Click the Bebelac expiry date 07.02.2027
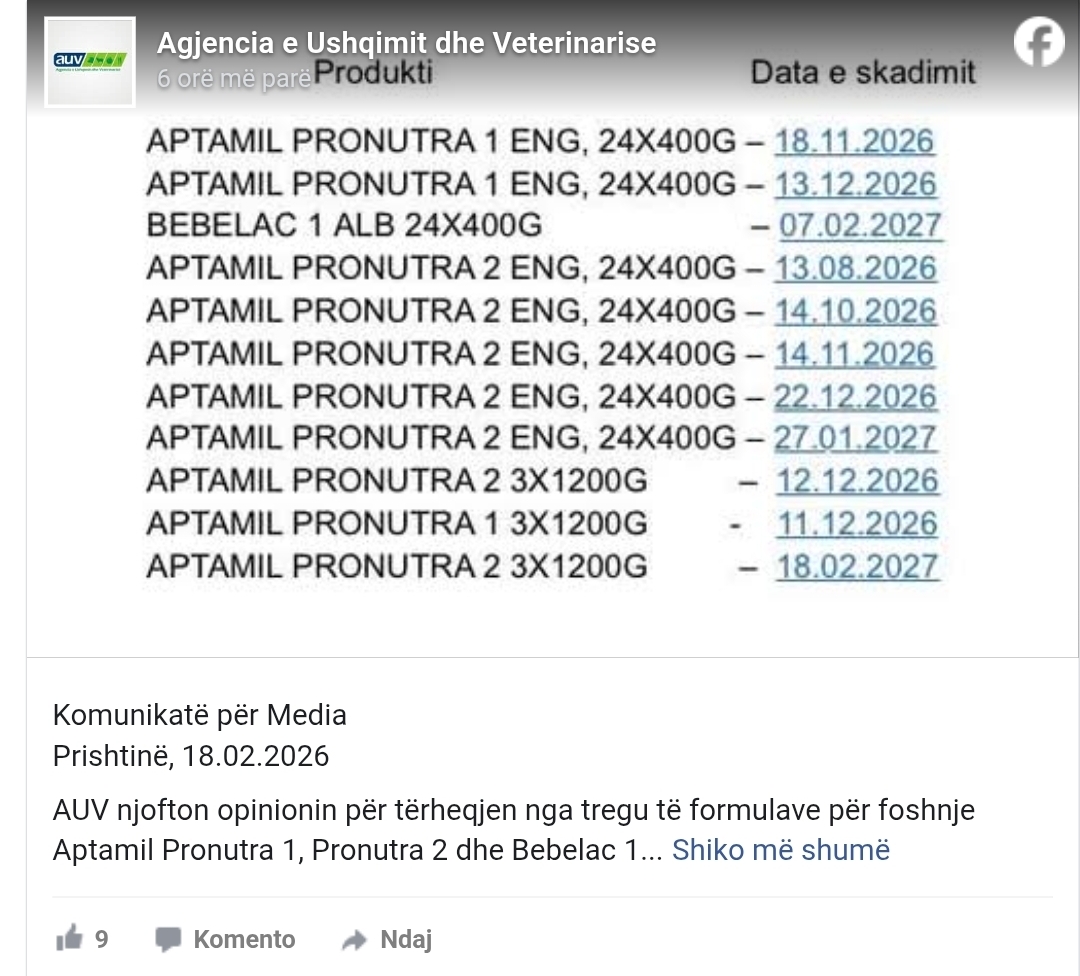The height and width of the screenshot is (976, 1080). coord(859,225)
